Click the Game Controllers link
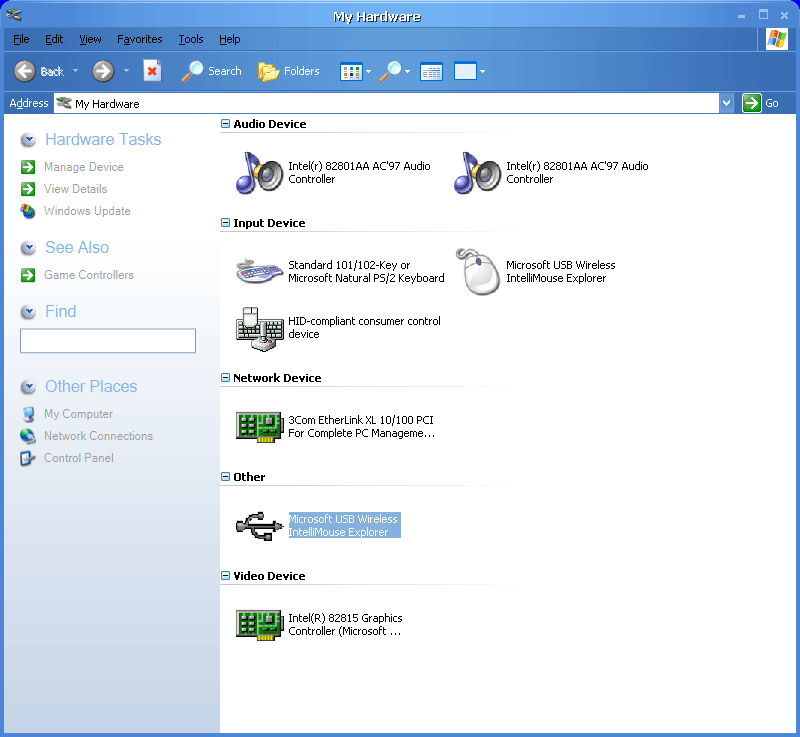Image resolution: width=800 pixels, height=737 pixels. (x=88, y=275)
